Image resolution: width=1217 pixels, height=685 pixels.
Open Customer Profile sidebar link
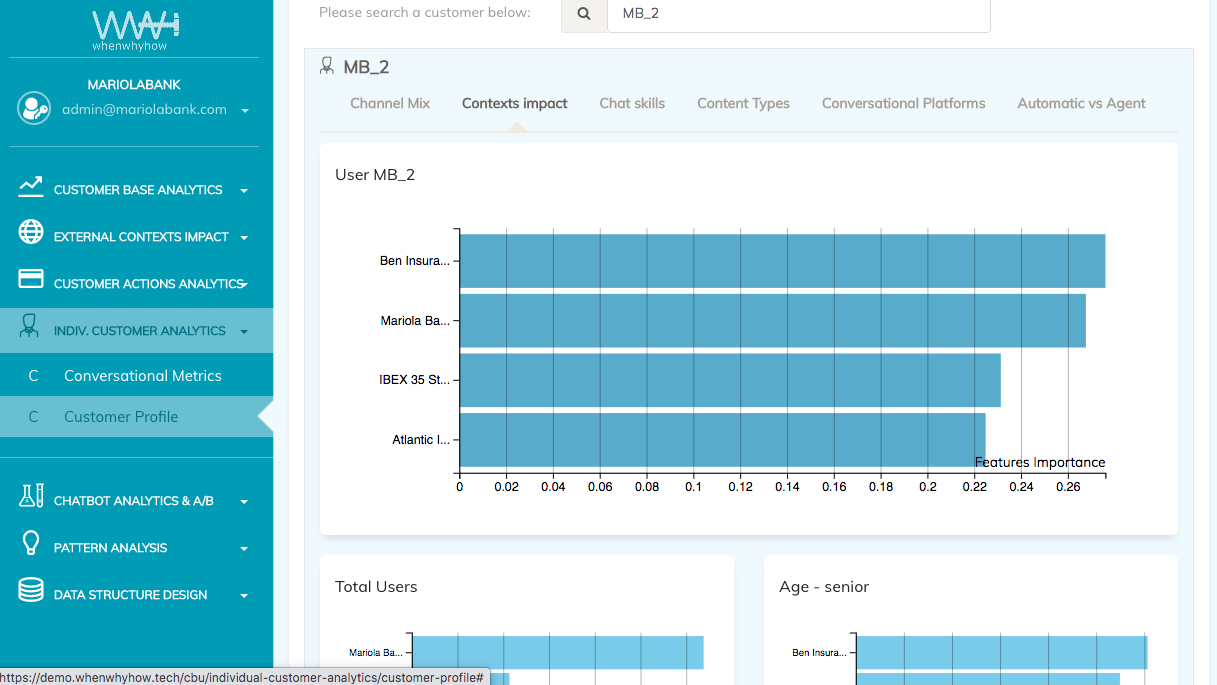136,417
